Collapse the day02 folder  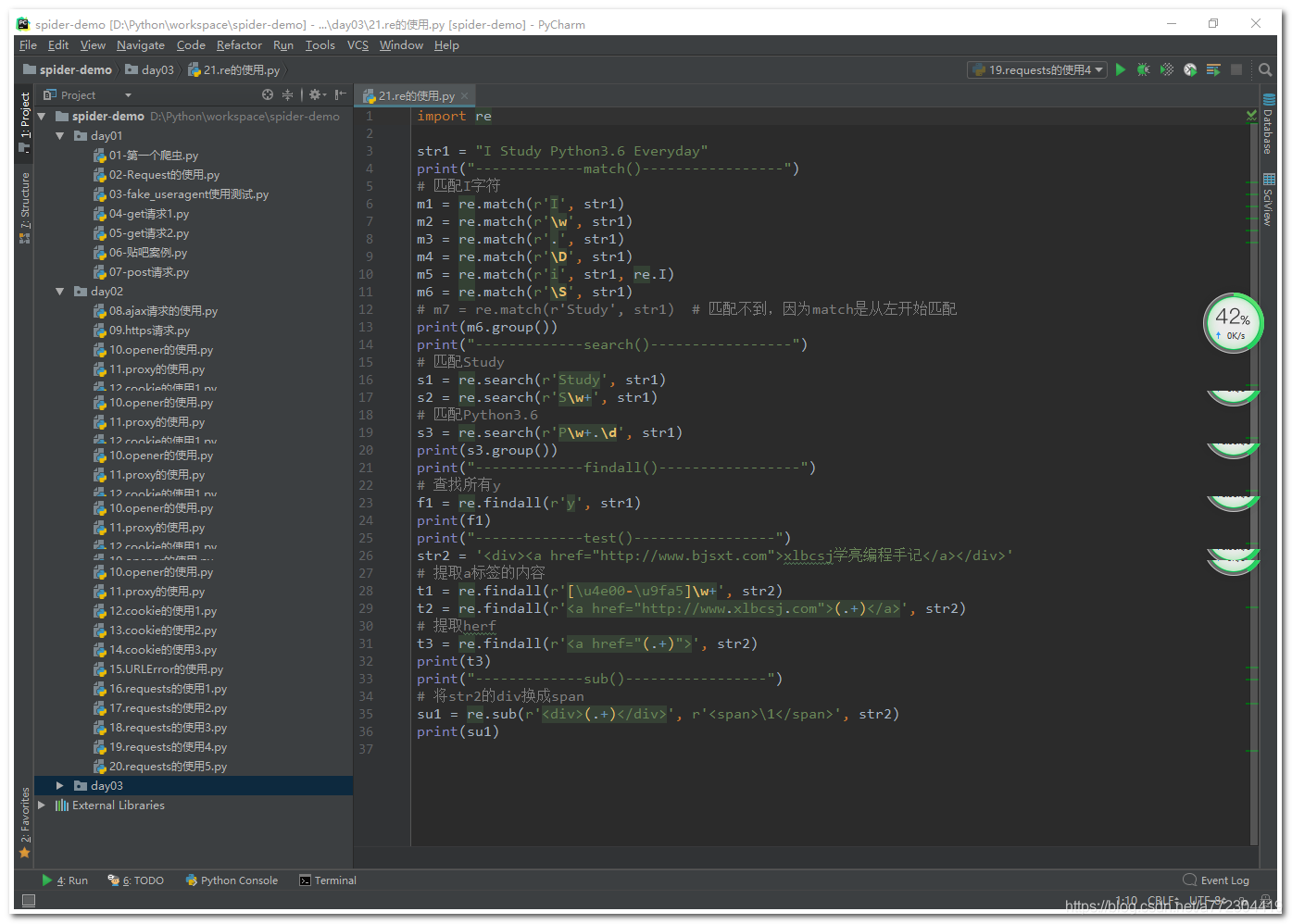[60, 291]
